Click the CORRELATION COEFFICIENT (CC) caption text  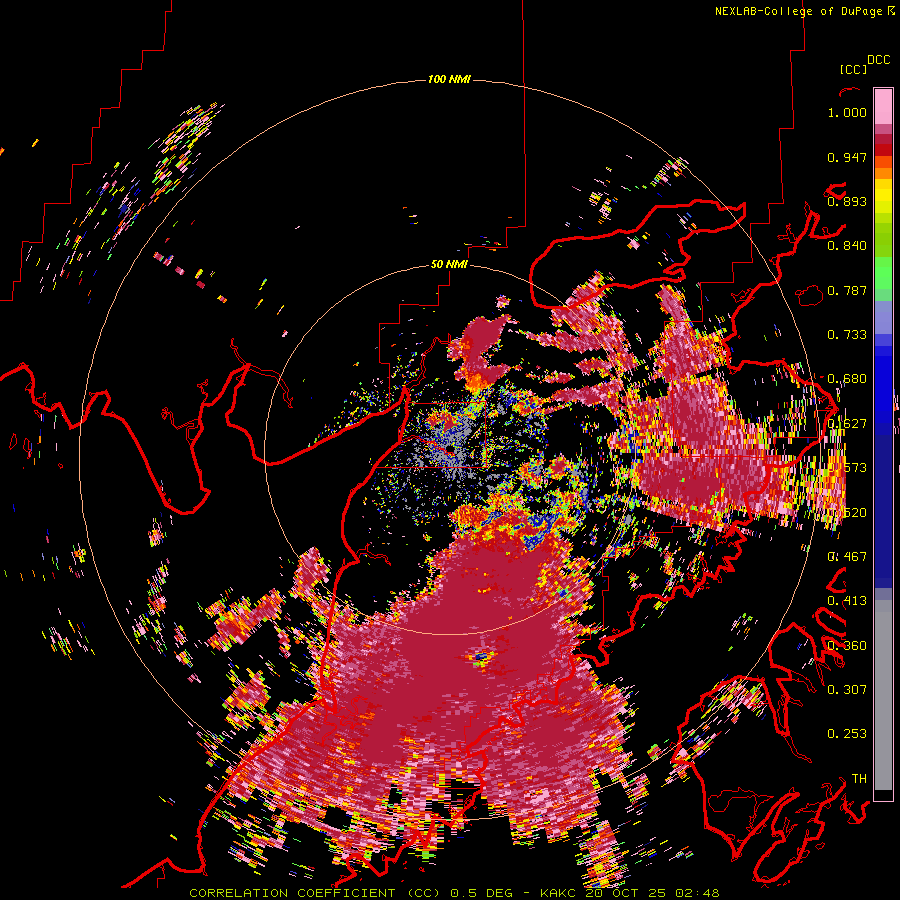315,893
